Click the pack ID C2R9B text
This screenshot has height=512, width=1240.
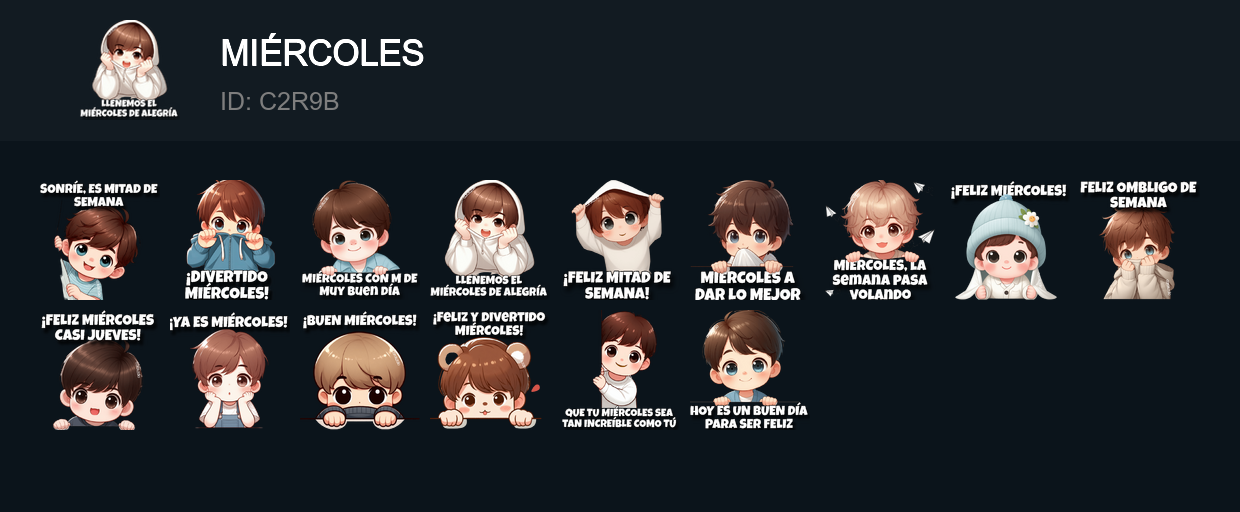click(x=279, y=101)
